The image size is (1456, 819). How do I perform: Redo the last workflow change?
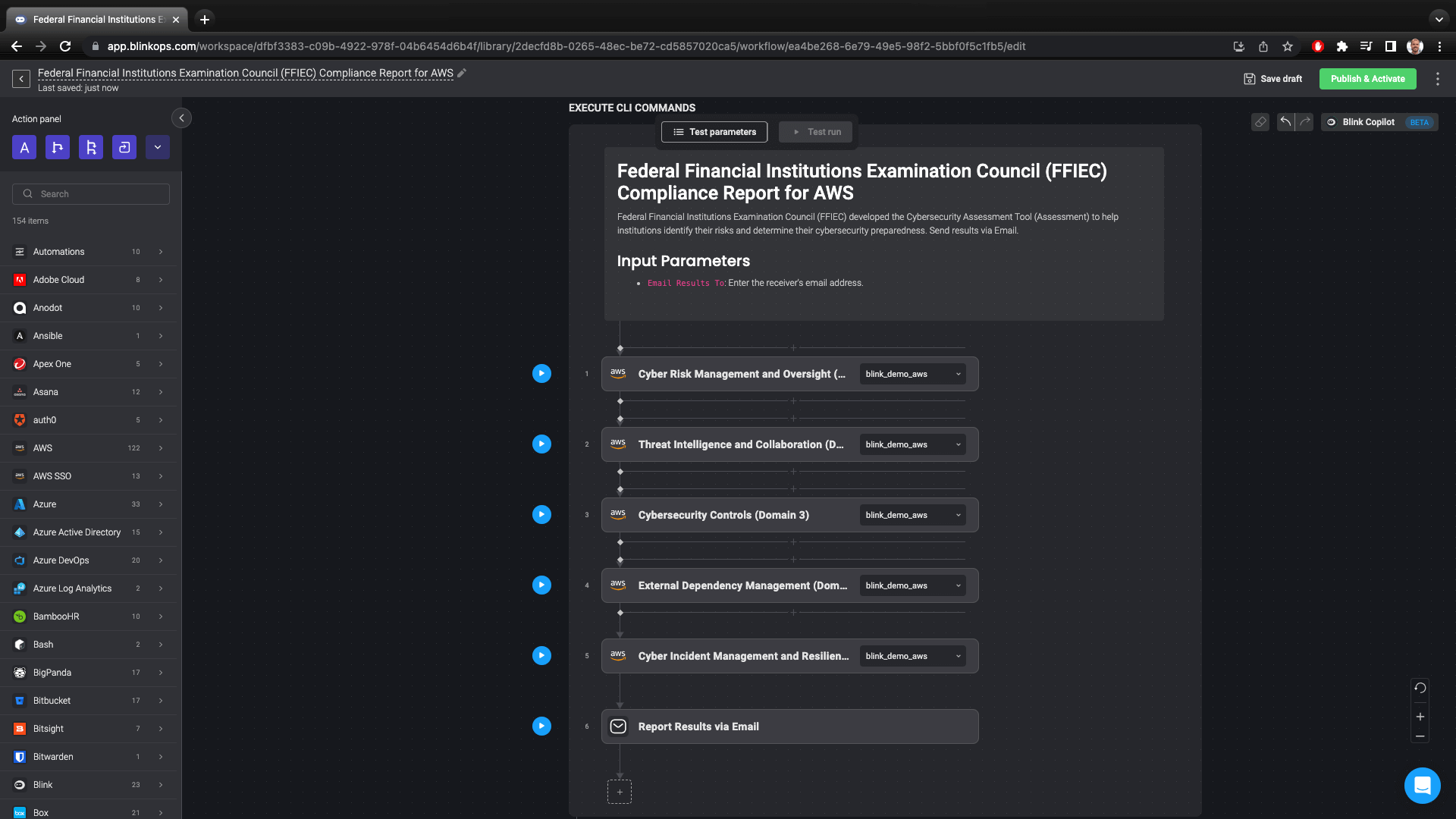[x=1304, y=122]
